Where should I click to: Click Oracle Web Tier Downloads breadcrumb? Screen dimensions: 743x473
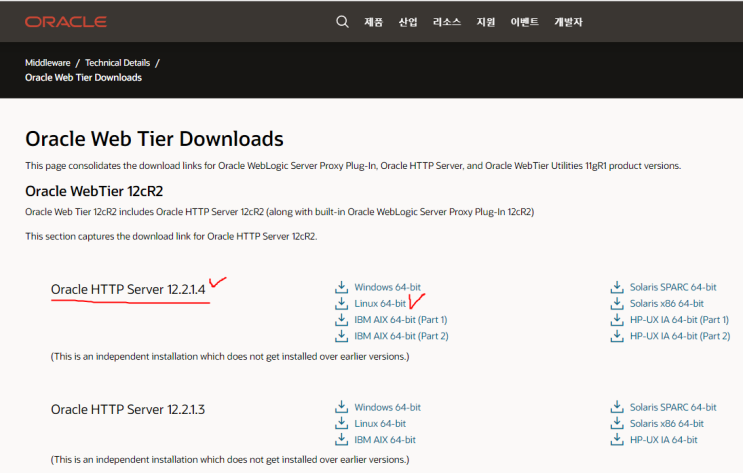pyautogui.click(x=83, y=77)
